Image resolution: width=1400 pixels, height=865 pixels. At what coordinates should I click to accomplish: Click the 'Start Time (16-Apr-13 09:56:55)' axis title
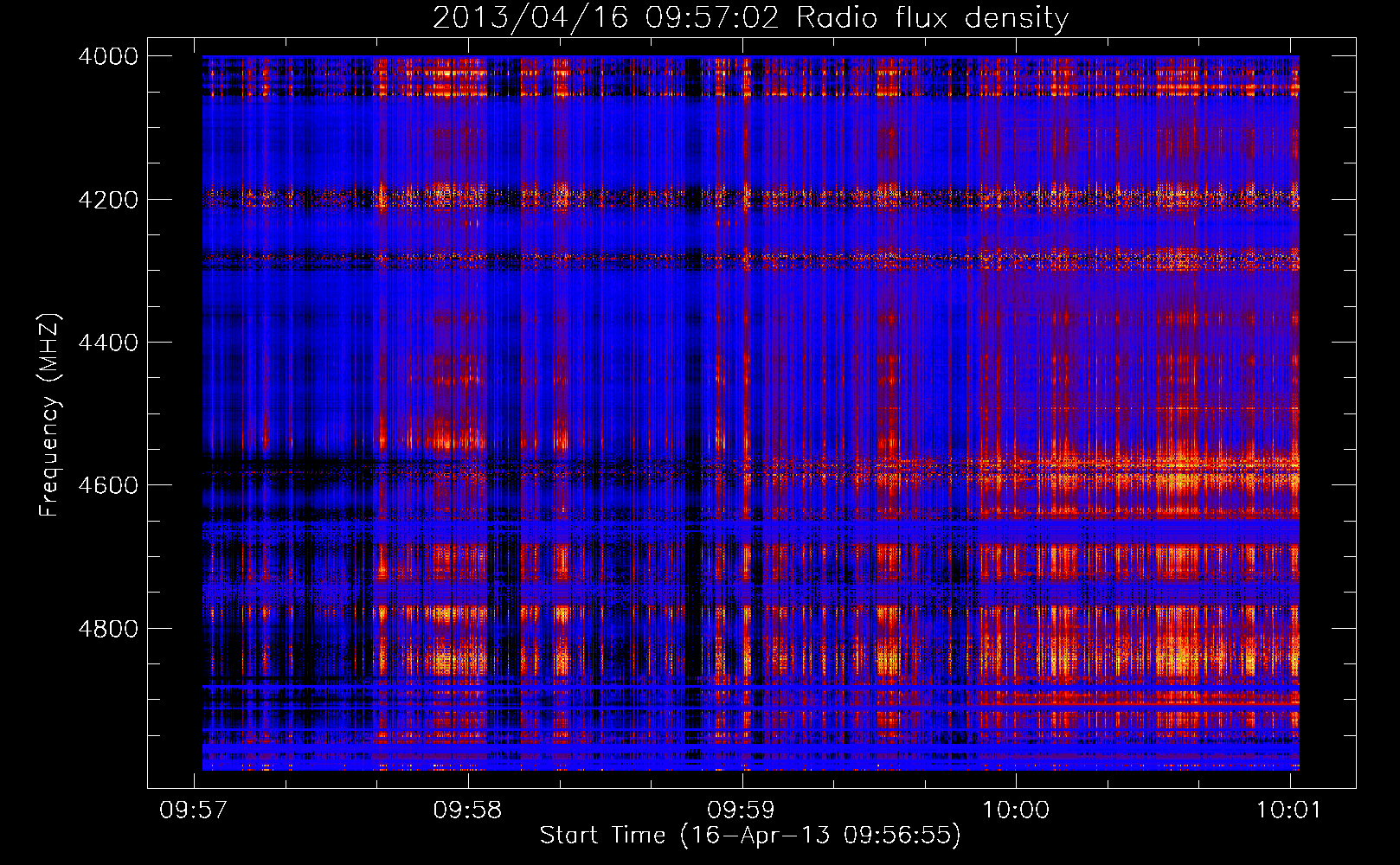(750, 836)
